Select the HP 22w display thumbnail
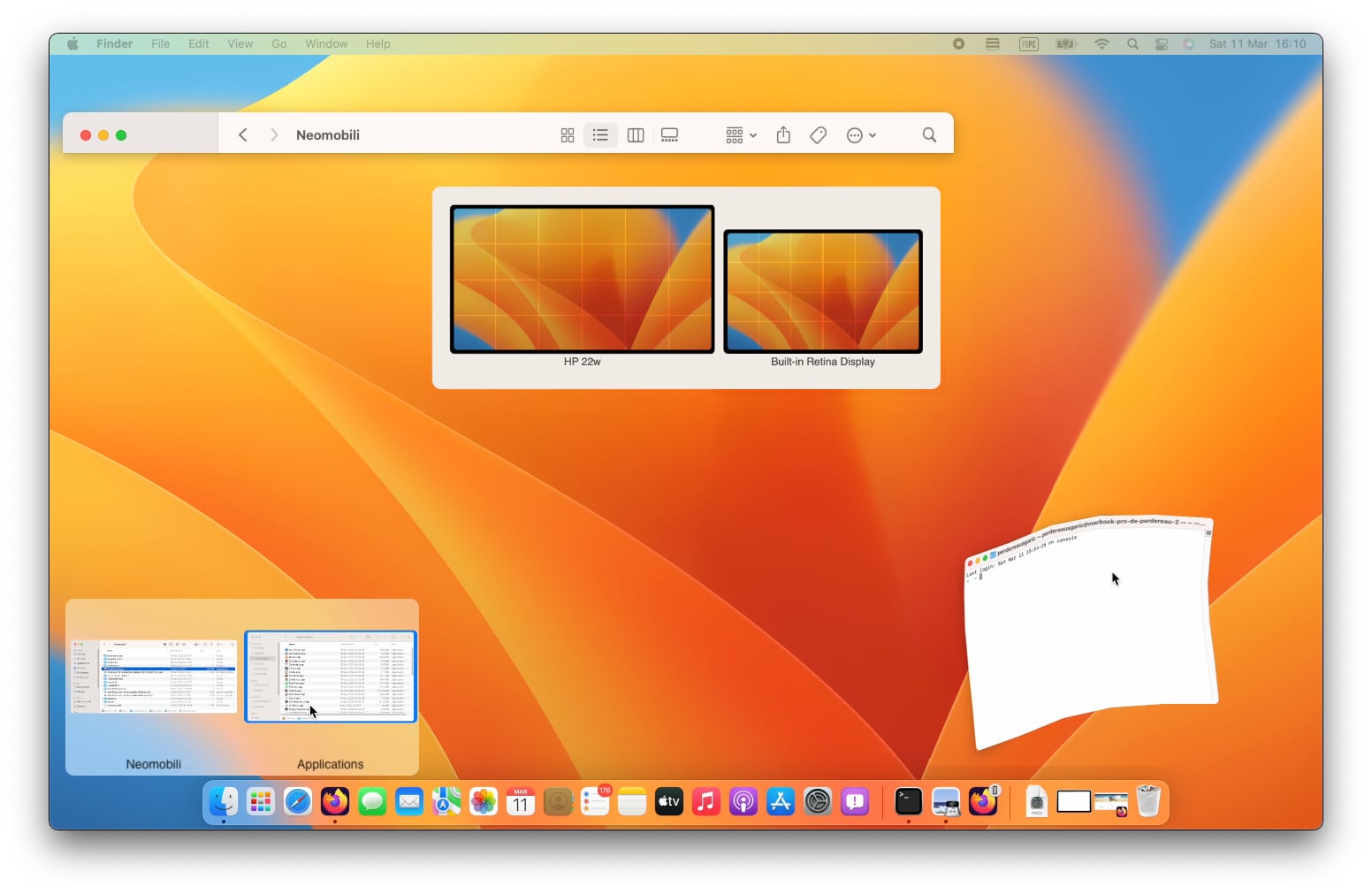Screen dimensions: 1372x895 click(582, 279)
